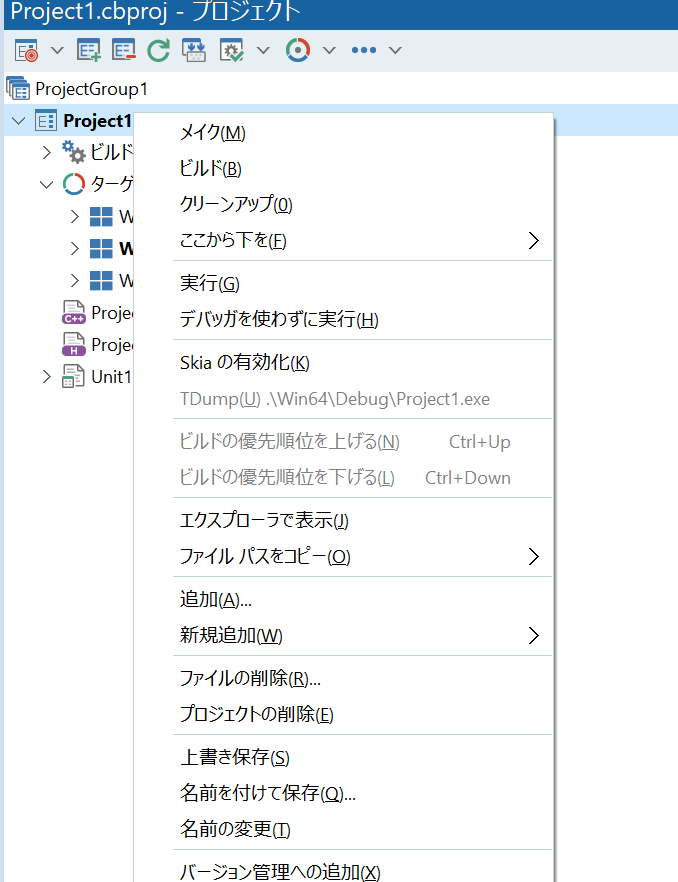Click the green refresh toolbar icon

158,50
